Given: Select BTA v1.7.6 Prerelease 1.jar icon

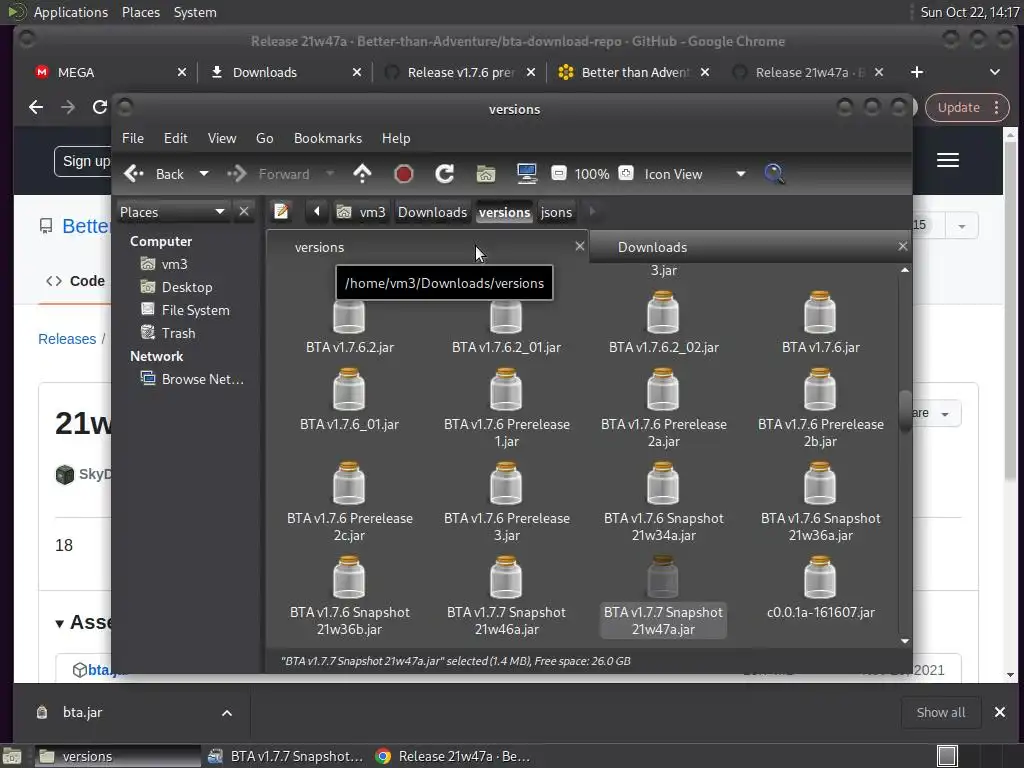Looking at the screenshot, I should coord(506,389).
